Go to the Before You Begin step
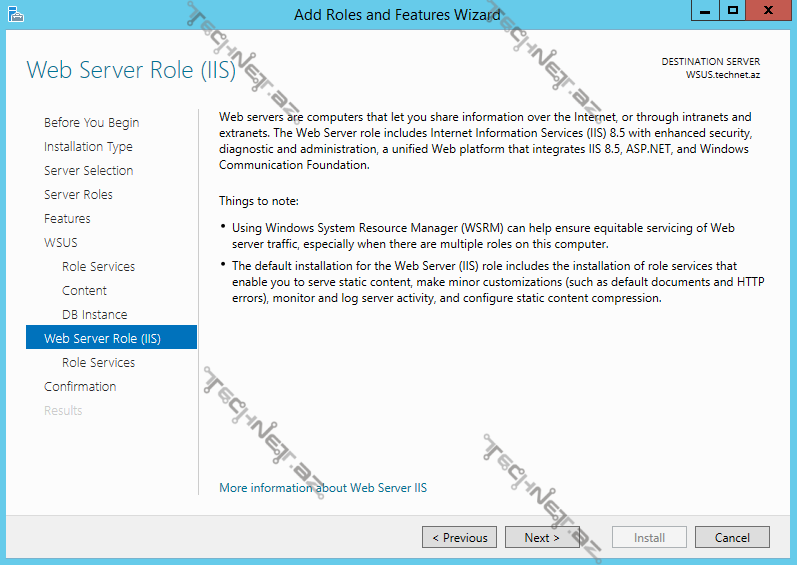 click(x=91, y=123)
